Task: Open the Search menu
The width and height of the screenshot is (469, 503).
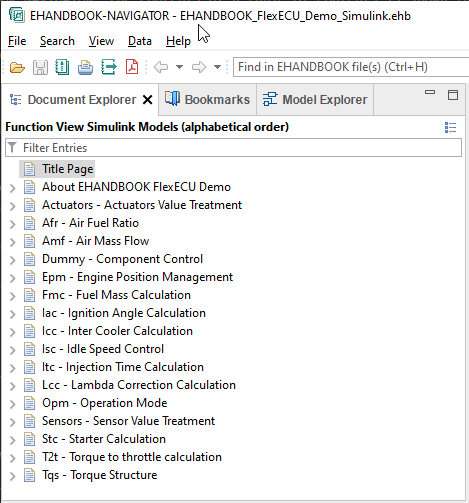Action: [57, 41]
